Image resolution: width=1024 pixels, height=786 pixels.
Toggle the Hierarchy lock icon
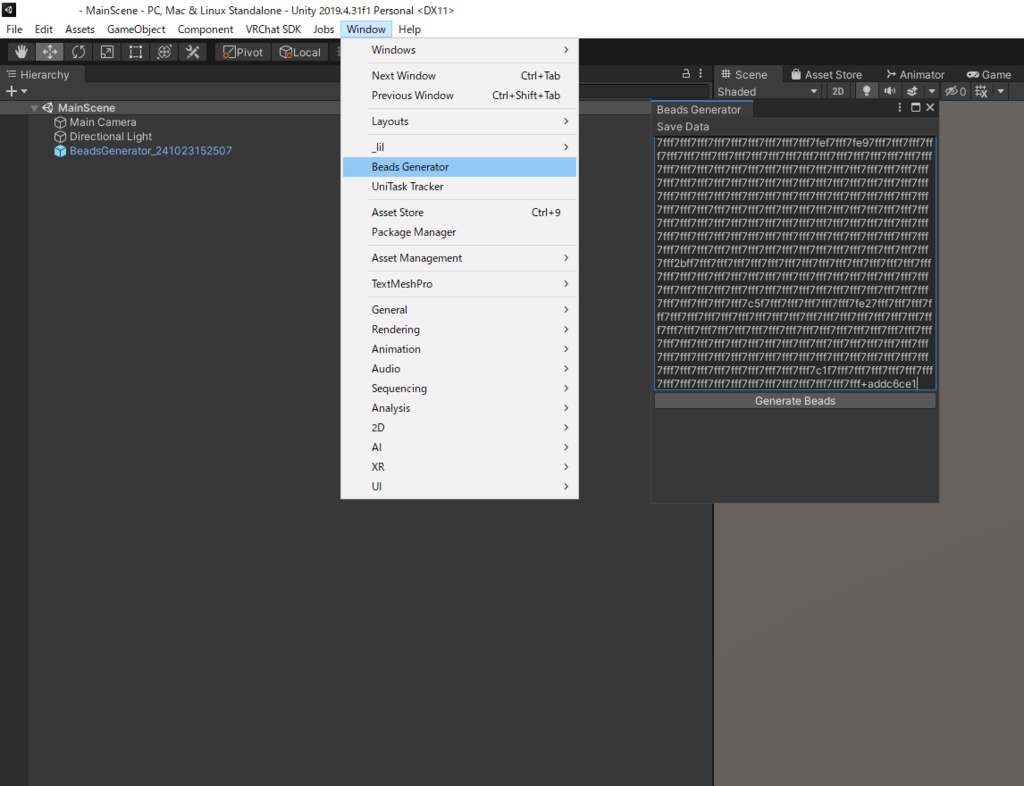pyautogui.click(x=686, y=74)
